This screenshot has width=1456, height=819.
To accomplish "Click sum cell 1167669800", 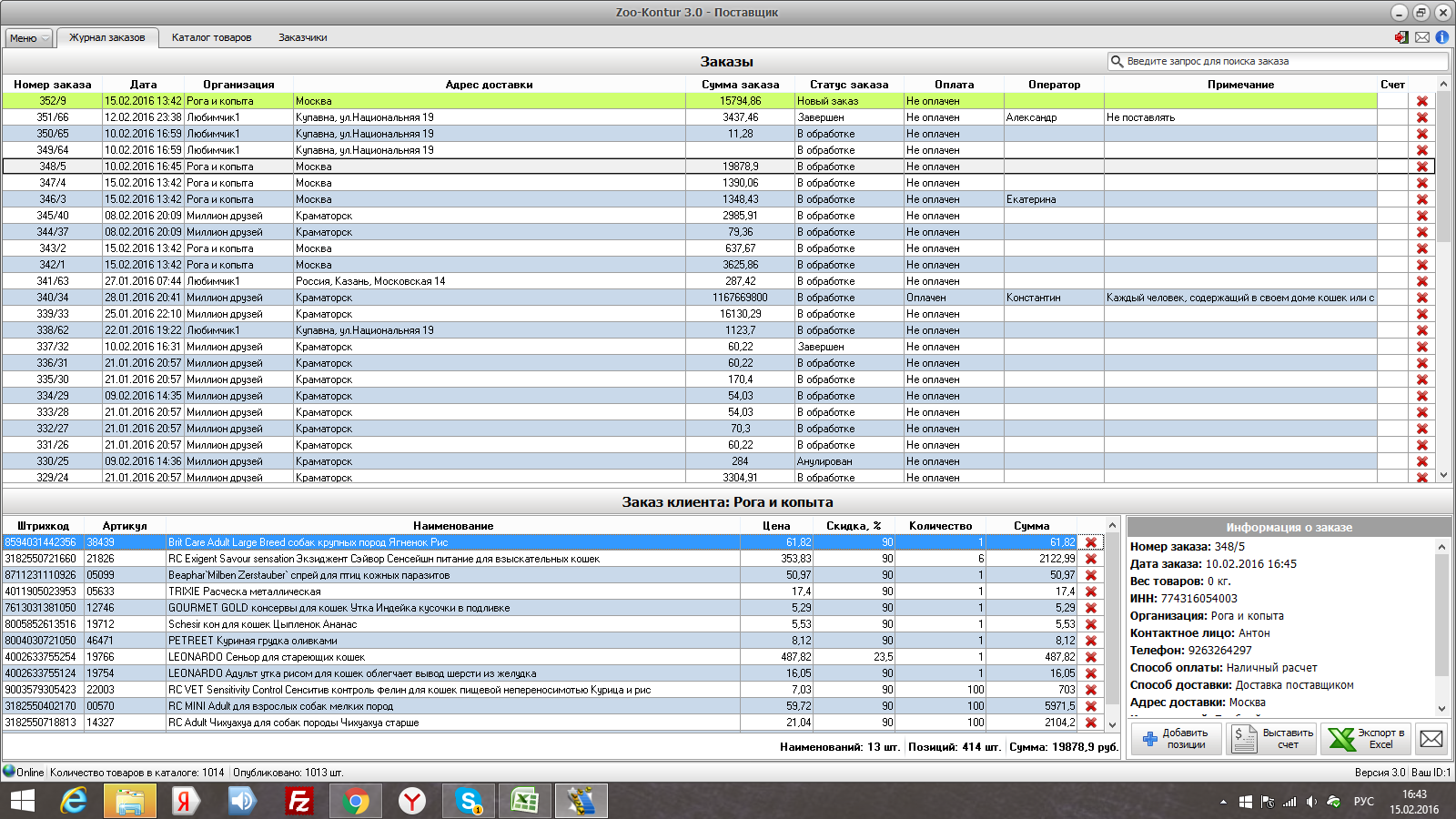I will (740, 298).
